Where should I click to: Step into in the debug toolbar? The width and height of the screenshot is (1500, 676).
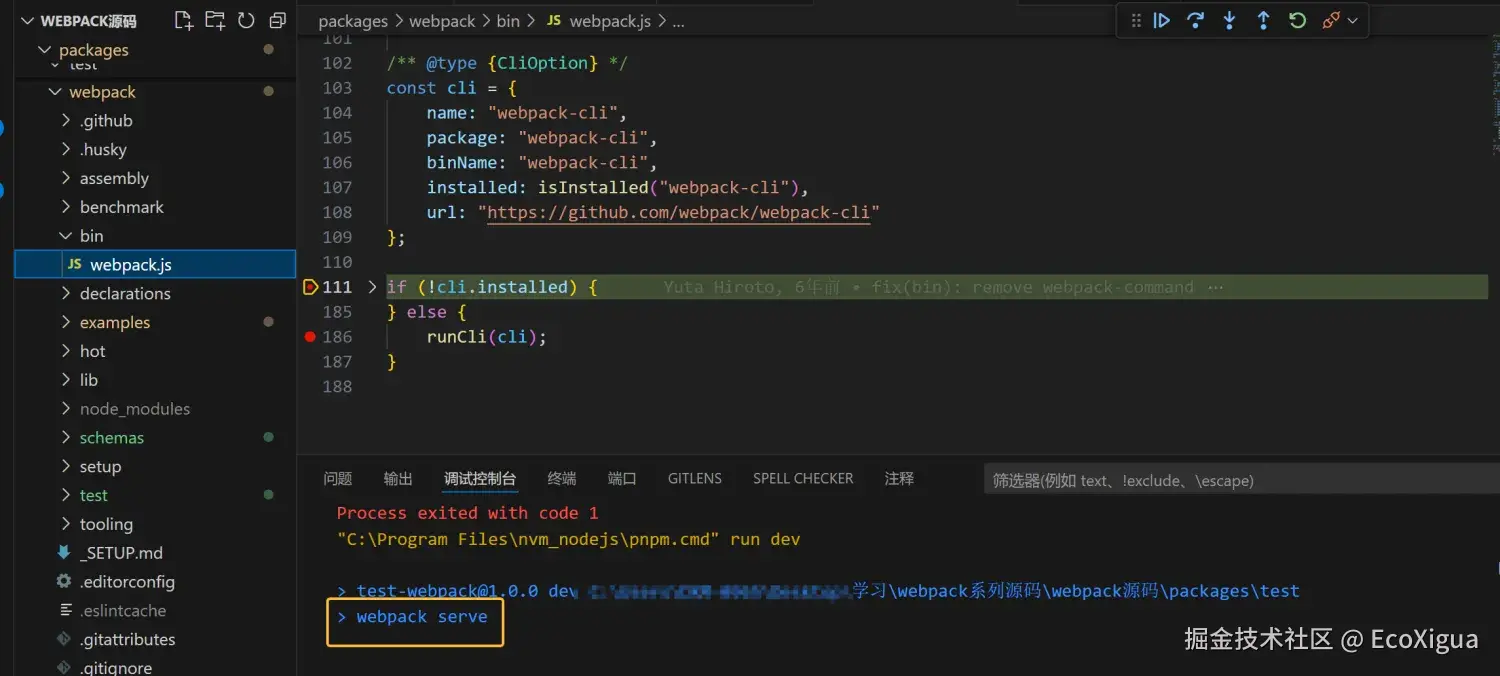pos(1229,20)
